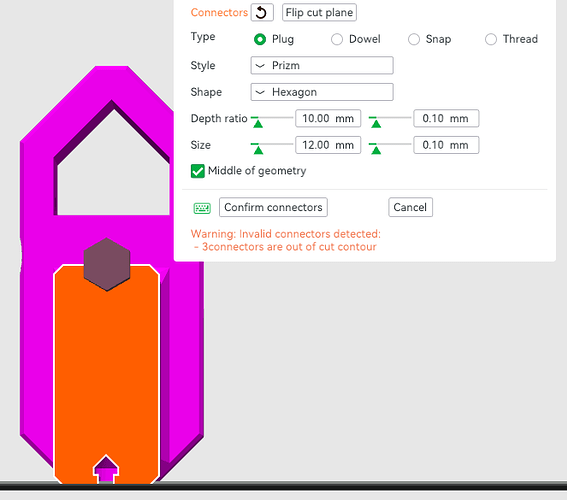Select the hexagon connector on the model
This screenshot has height=500, width=567.
(x=107, y=264)
